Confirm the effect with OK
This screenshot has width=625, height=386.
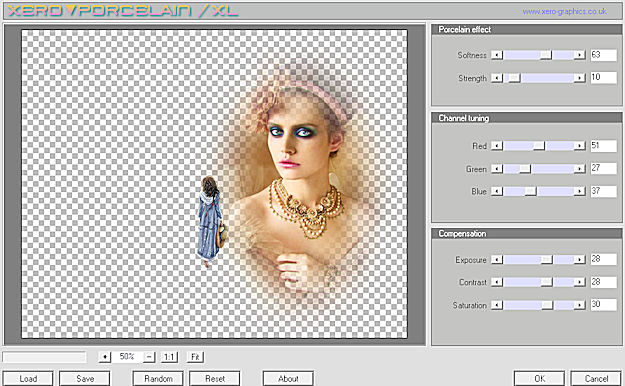(x=539, y=378)
